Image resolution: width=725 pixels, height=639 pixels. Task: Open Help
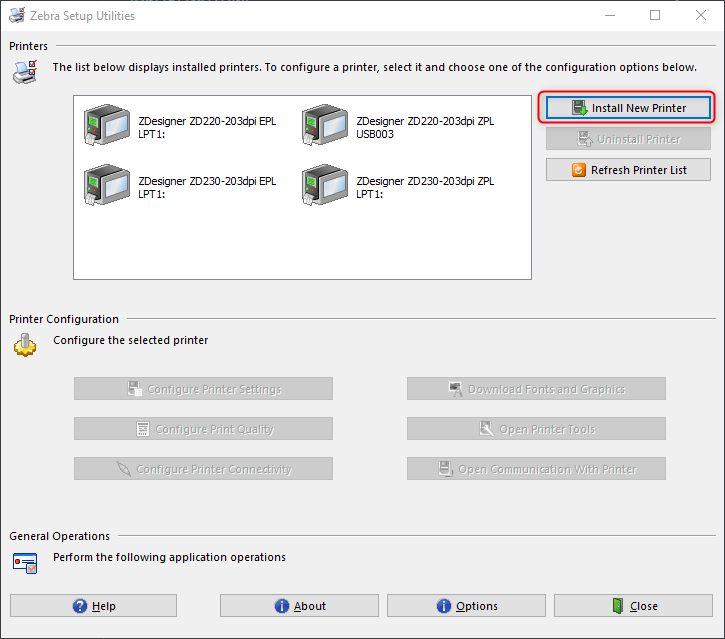[x=93, y=606]
